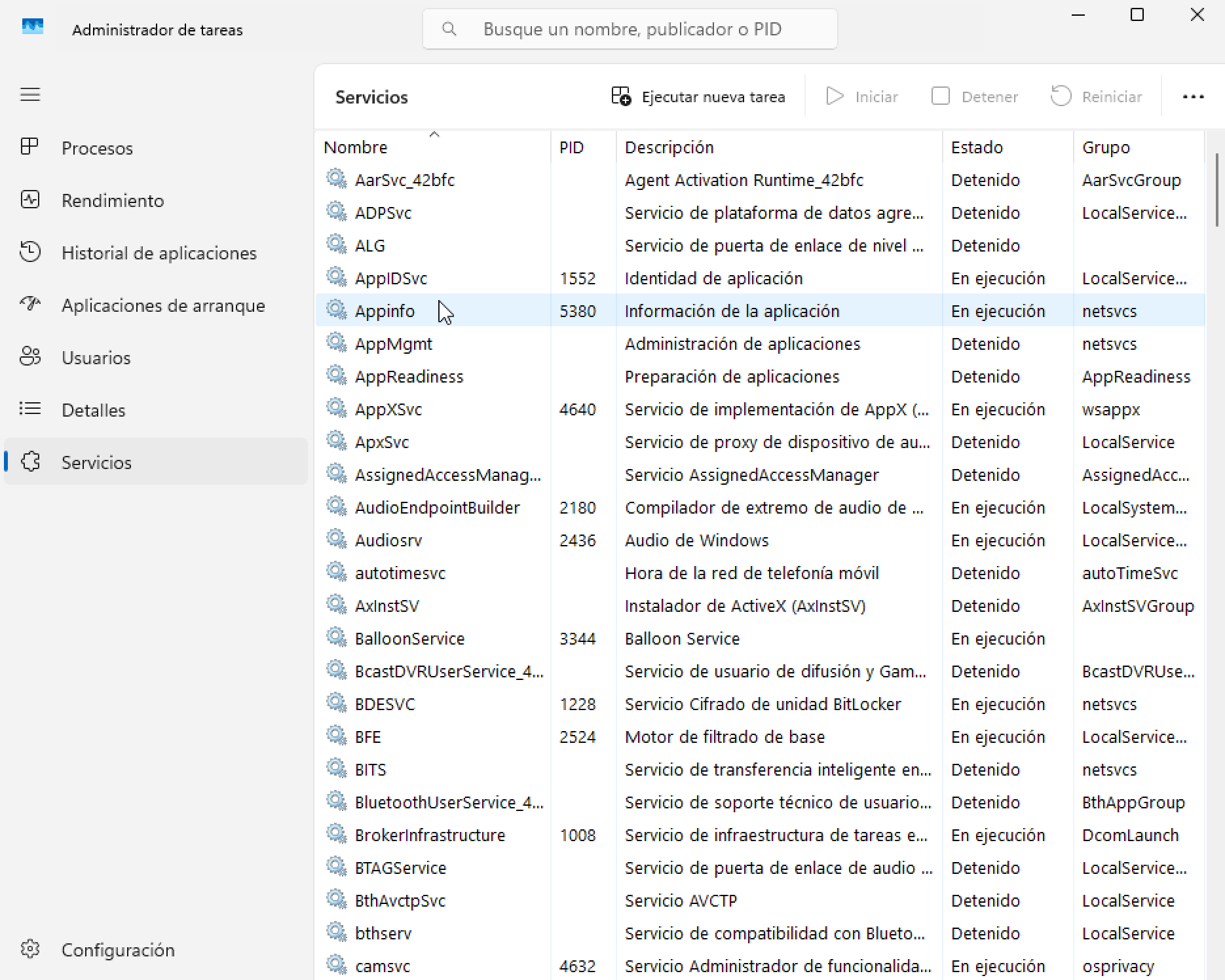Screen dimensions: 1225x980
Task: Open the three-dots more options menu
Action: [x=1193, y=97]
